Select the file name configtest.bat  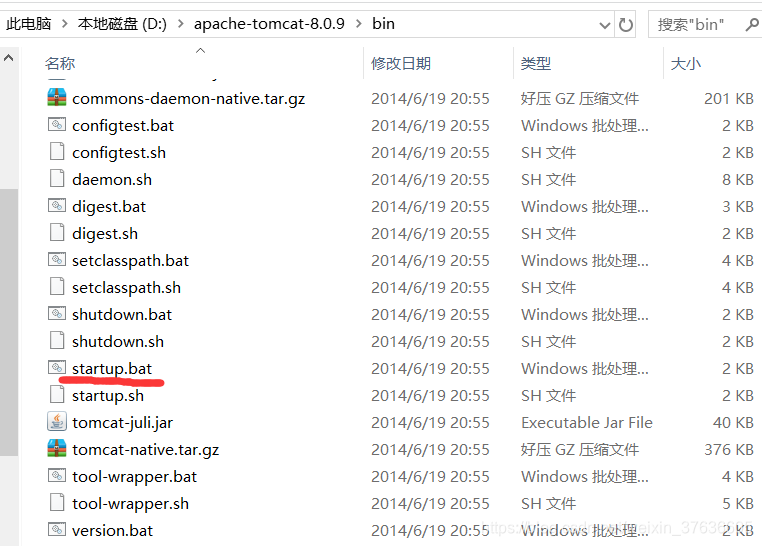[123, 126]
